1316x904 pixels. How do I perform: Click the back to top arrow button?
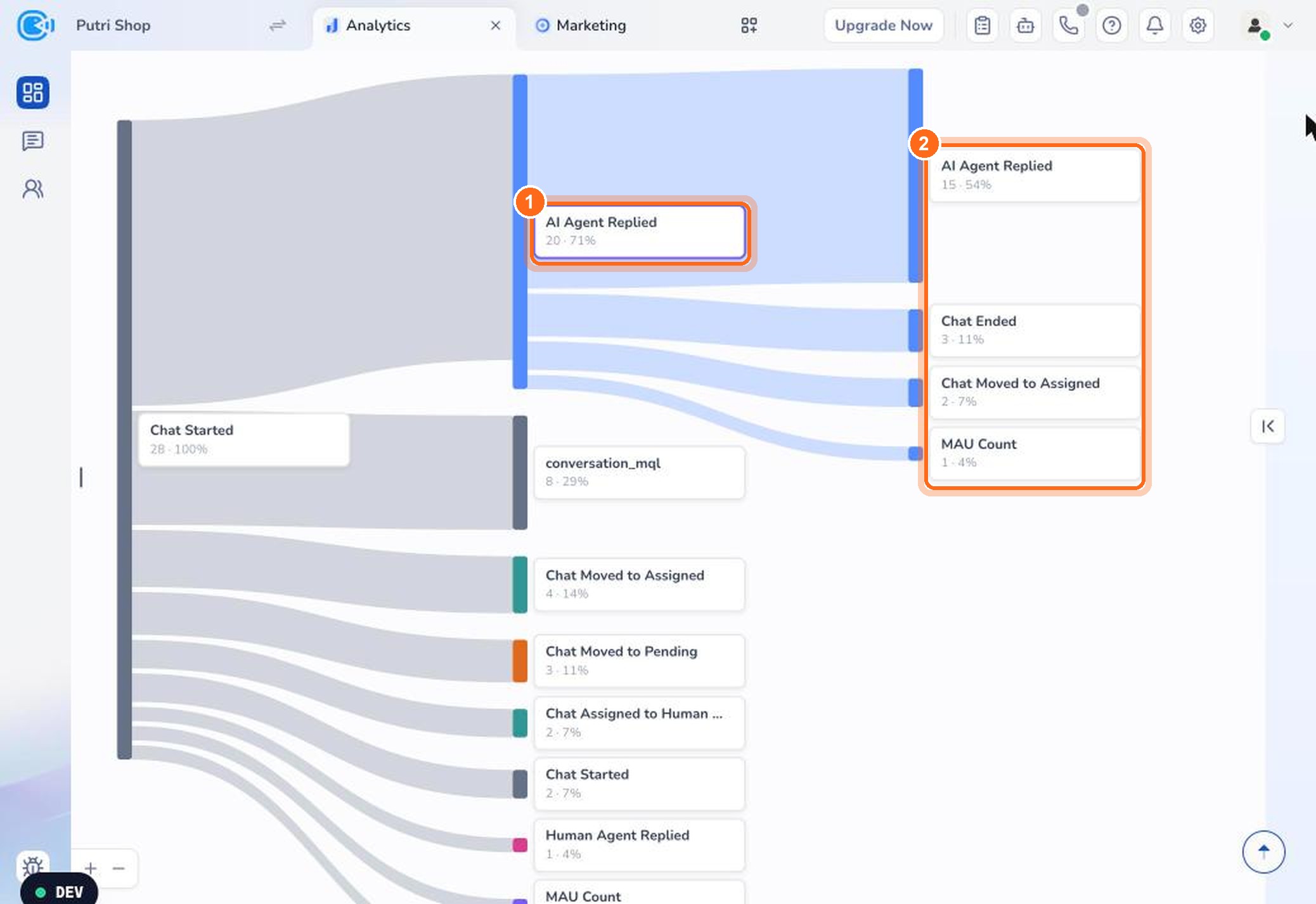(x=1263, y=851)
